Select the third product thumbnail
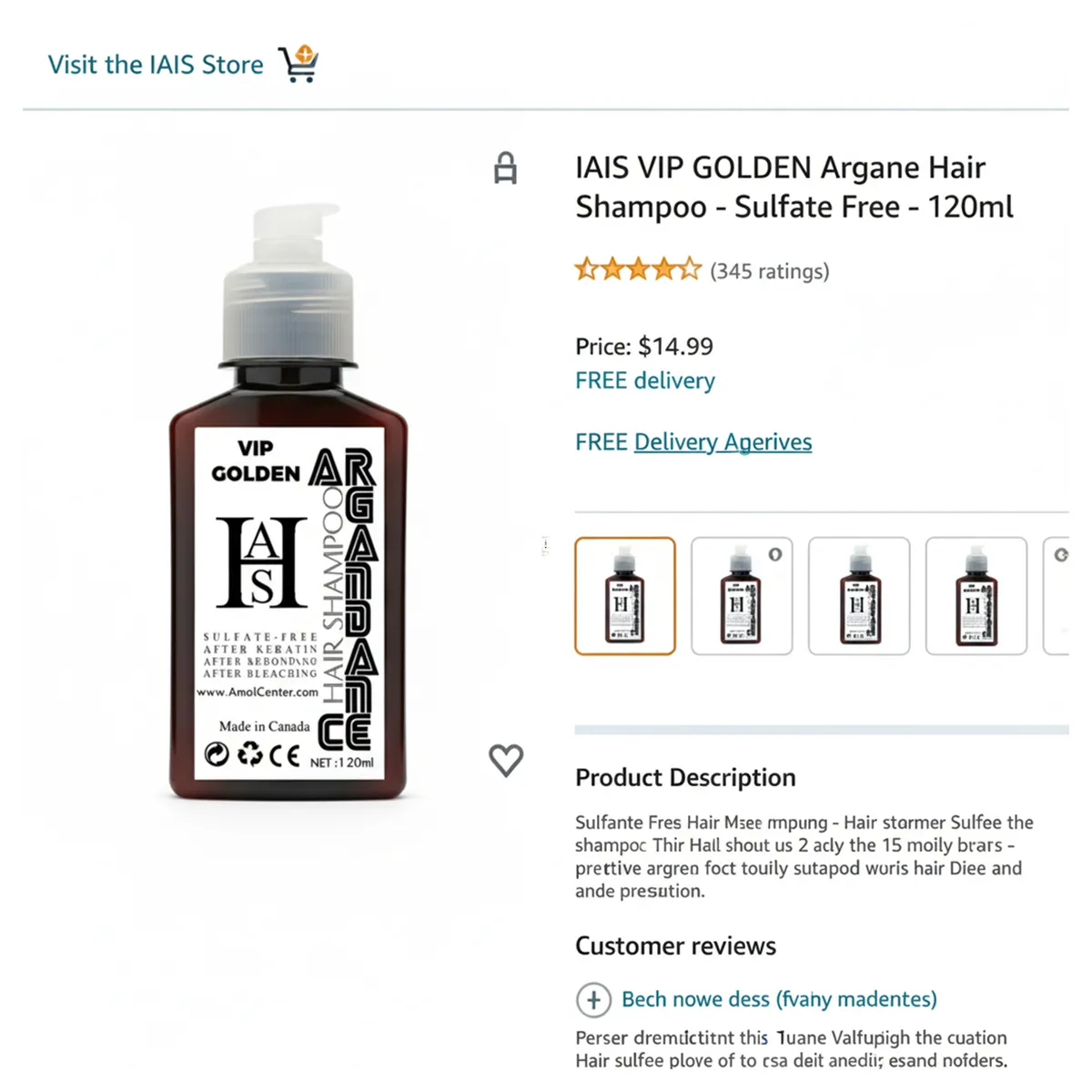 (859, 596)
